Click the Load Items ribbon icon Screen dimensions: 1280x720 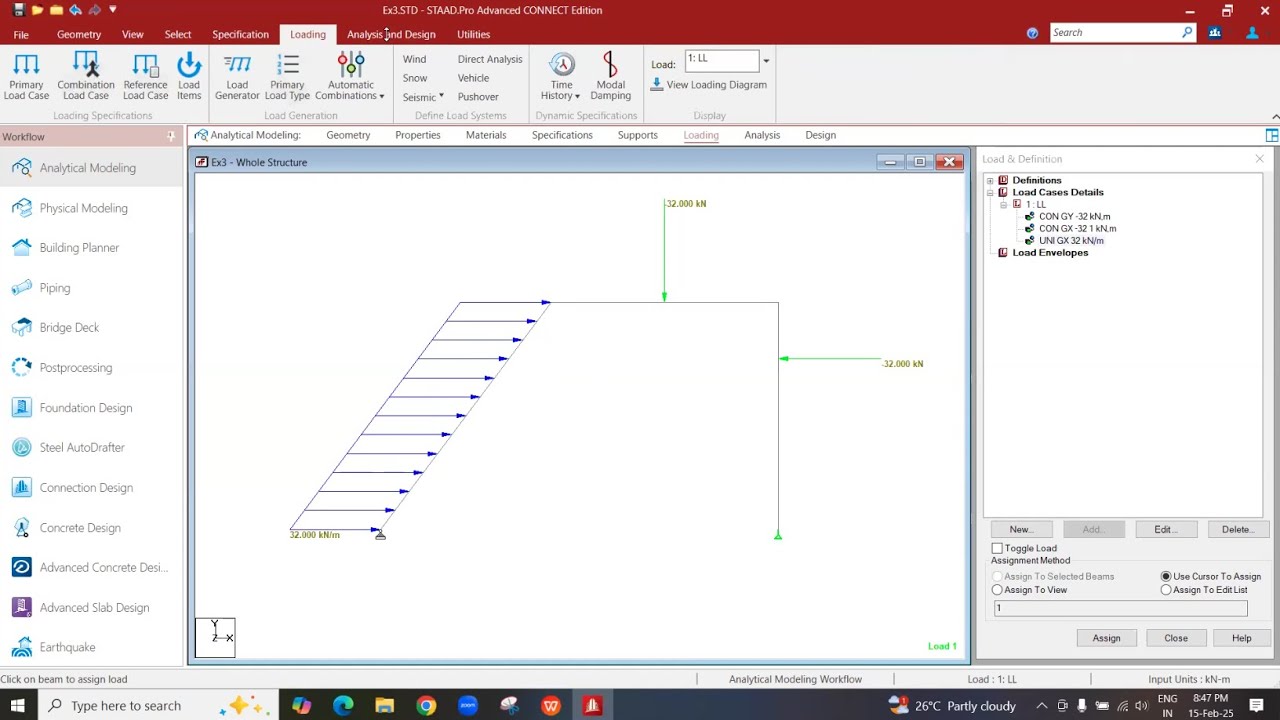click(189, 76)
